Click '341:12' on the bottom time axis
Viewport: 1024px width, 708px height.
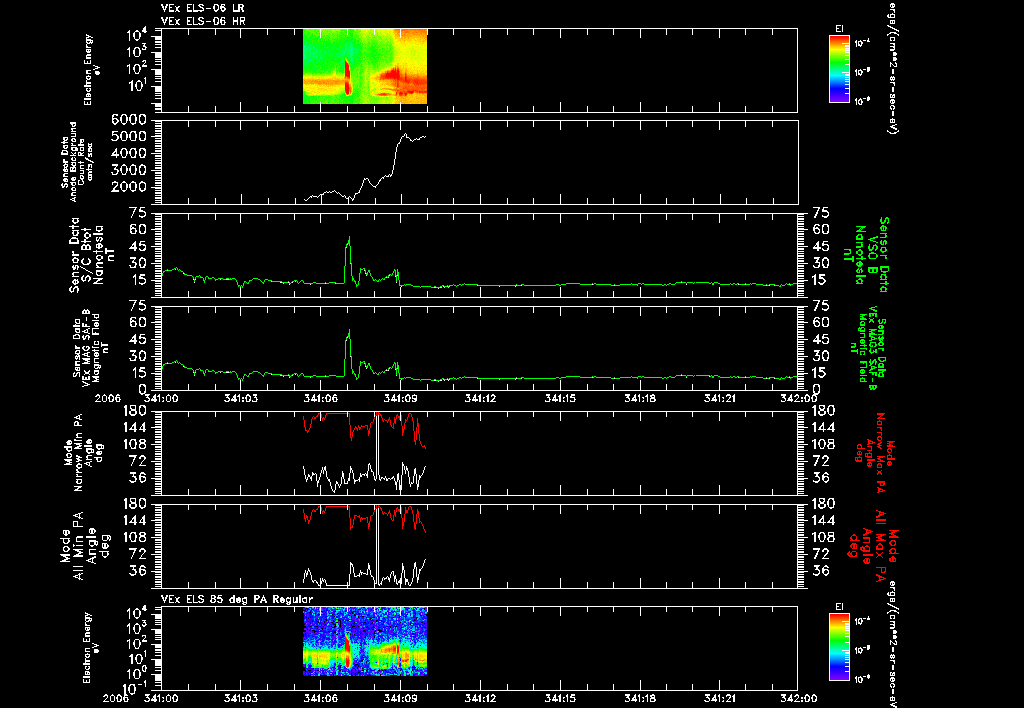(481, 699)
